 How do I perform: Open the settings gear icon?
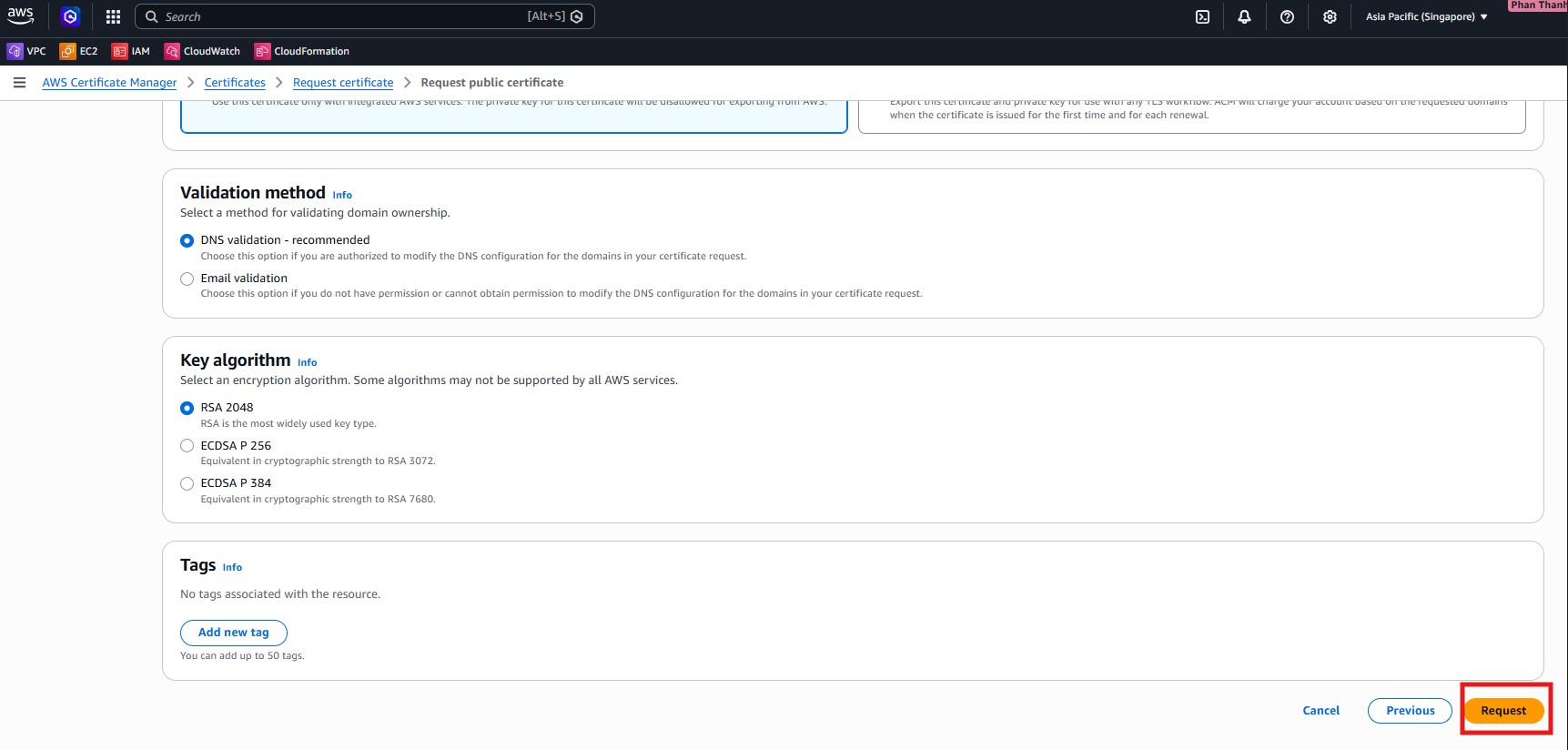[x=1330, y=16]
